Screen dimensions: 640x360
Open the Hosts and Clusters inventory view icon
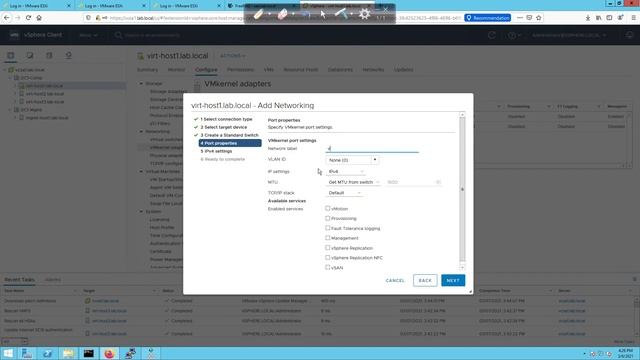pyautogui.click(x=11, y=55)
